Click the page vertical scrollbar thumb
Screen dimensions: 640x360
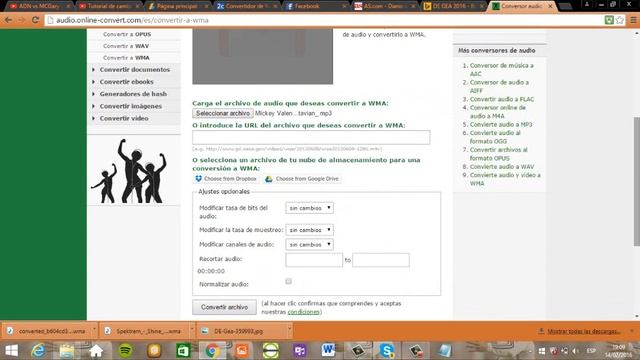[636, 182]
